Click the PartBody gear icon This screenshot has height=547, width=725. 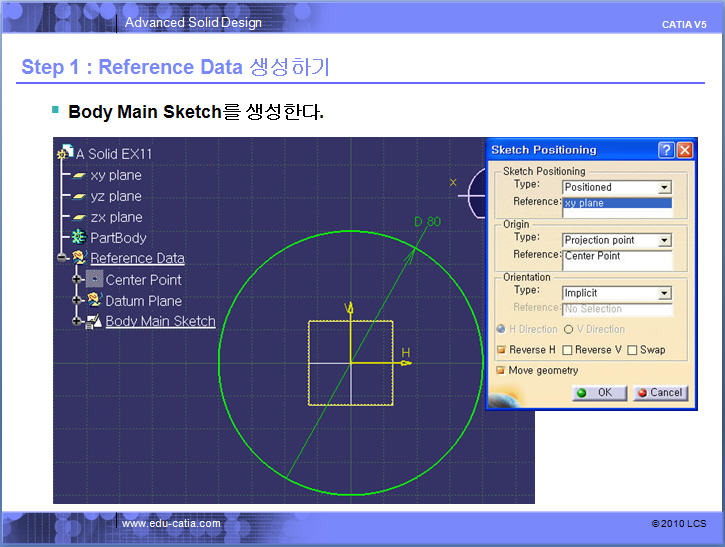tap(79, 237)
